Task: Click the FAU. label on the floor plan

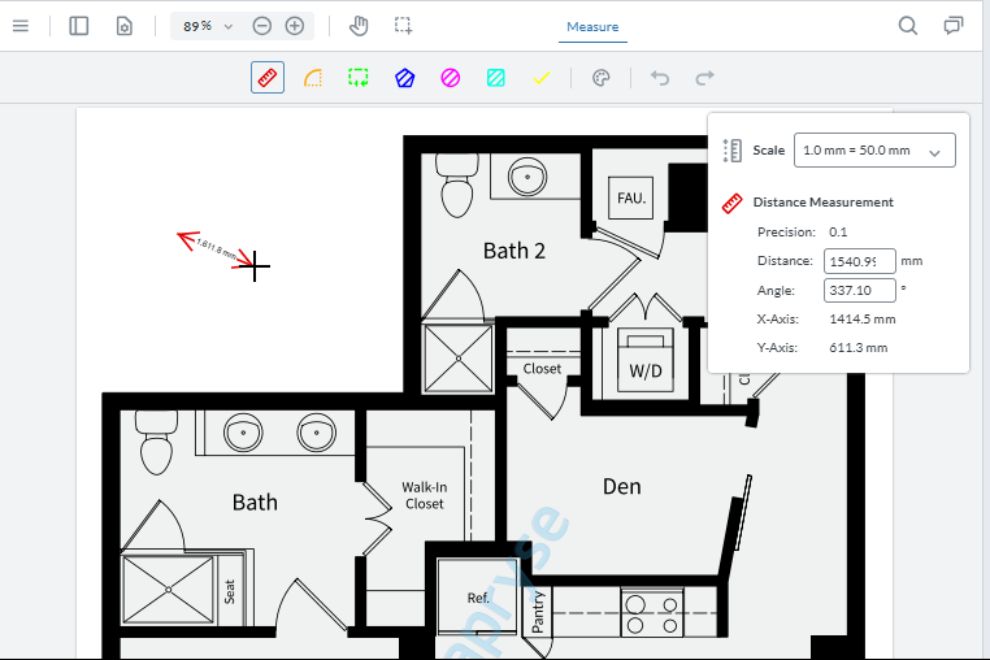Action: [x=631, y=198]
